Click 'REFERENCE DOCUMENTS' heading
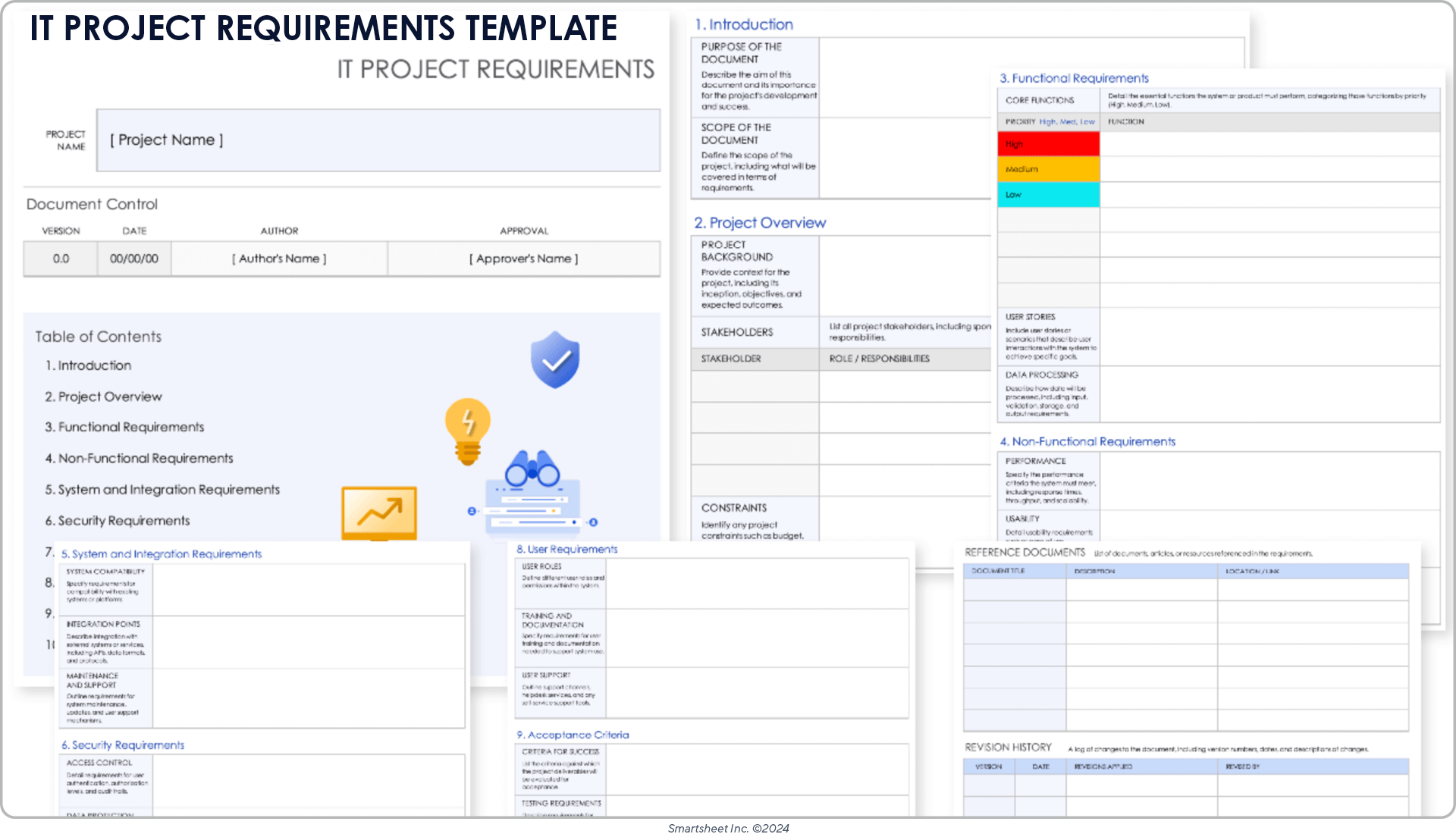 coord(1025,553)
